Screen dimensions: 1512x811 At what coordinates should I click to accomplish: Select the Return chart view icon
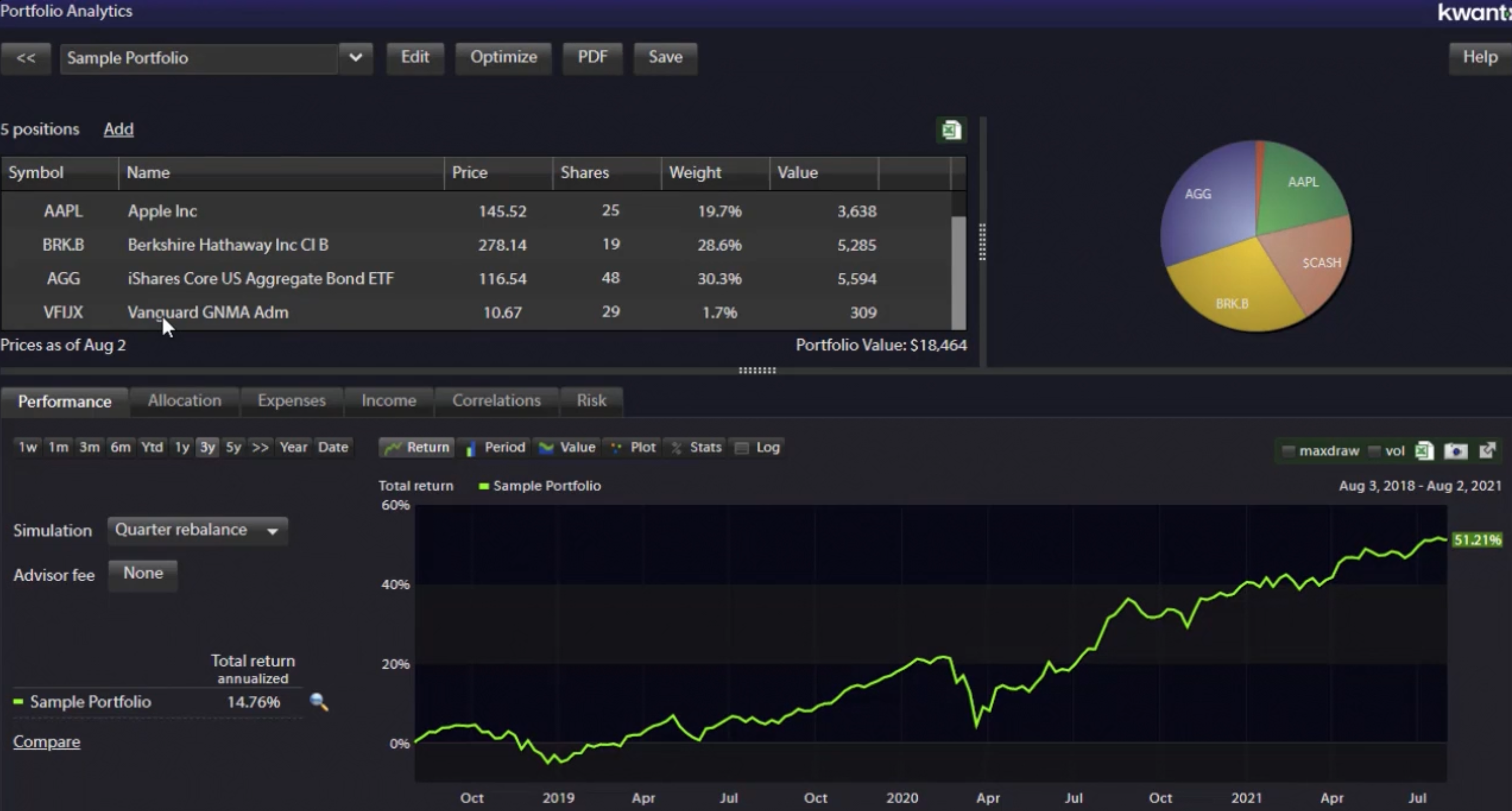click(x=416, y=447)
